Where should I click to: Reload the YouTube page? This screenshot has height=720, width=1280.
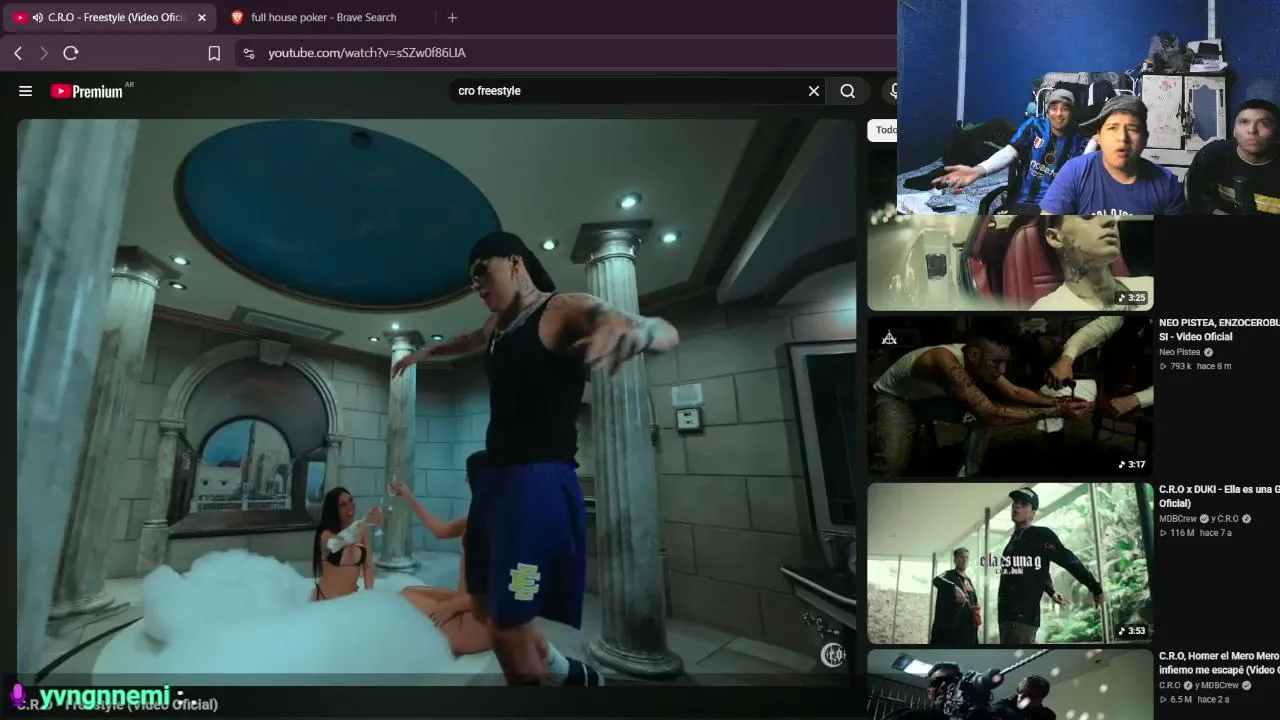(71, 53)
